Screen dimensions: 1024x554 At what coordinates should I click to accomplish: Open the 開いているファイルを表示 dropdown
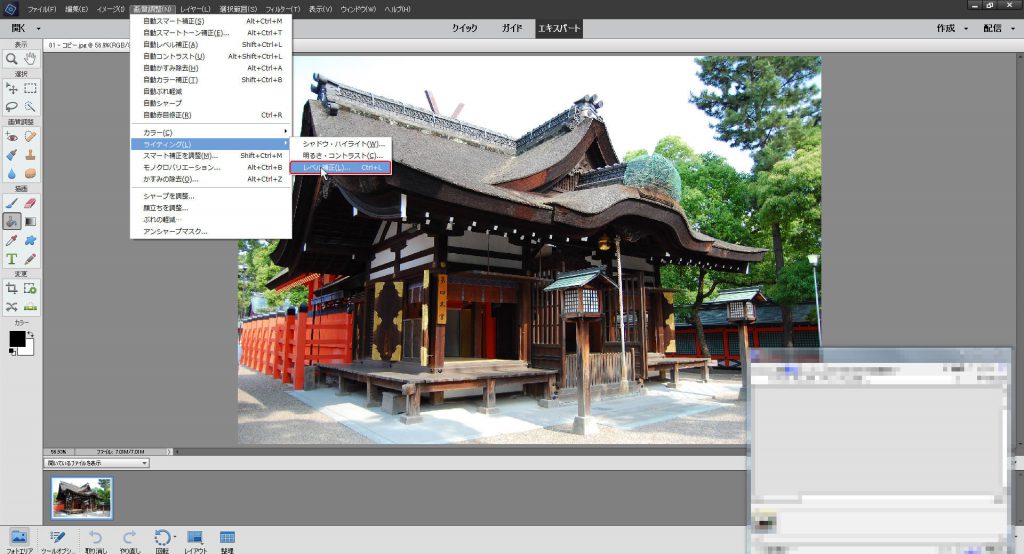[97, 463]
